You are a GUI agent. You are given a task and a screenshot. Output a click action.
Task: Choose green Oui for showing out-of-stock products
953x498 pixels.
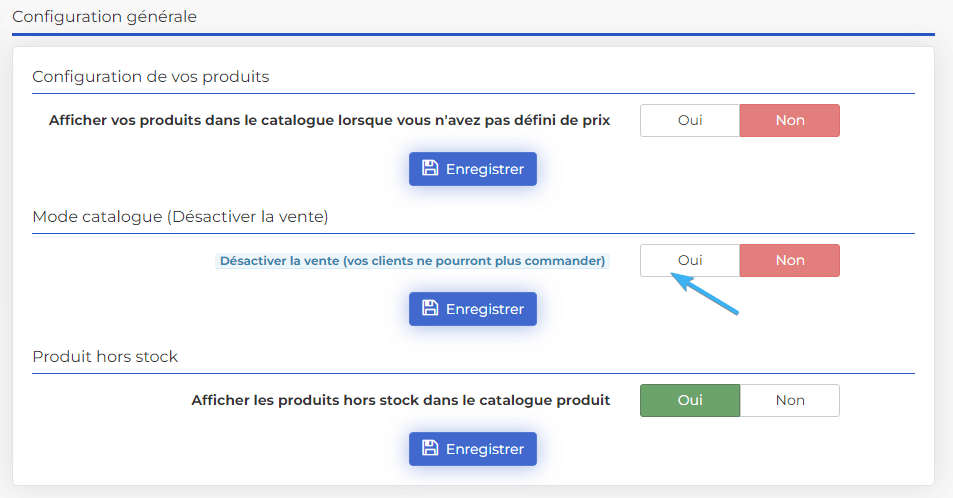[690, 400]
